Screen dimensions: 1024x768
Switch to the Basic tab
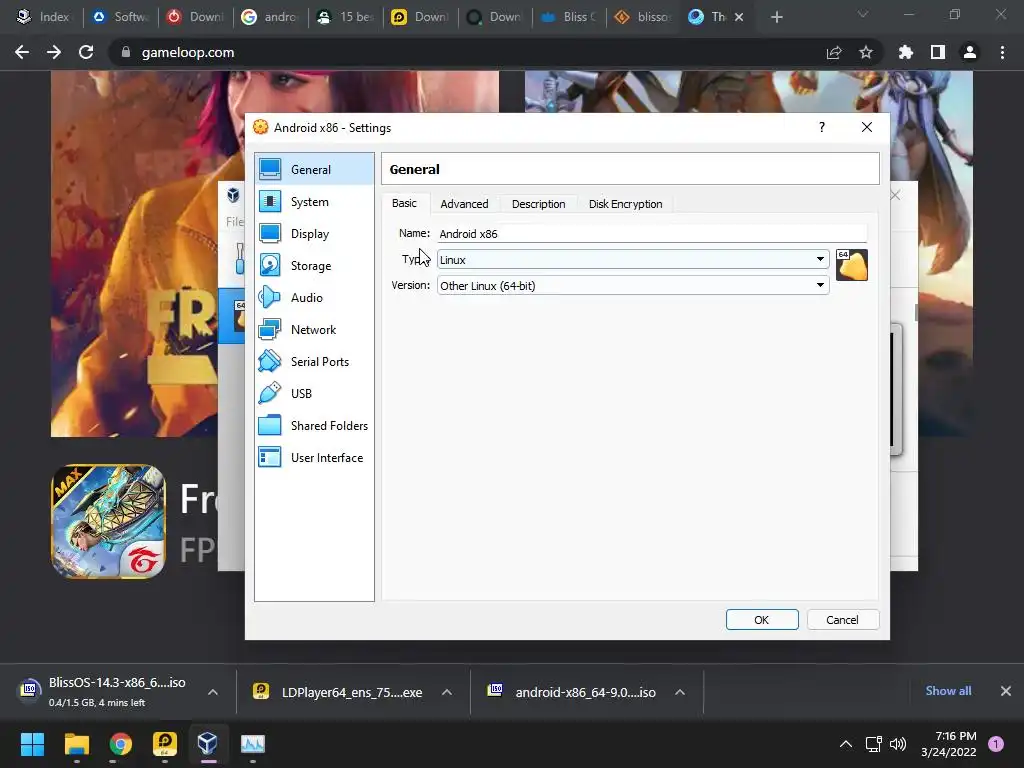pyautogui.click(x=404, y=203)
